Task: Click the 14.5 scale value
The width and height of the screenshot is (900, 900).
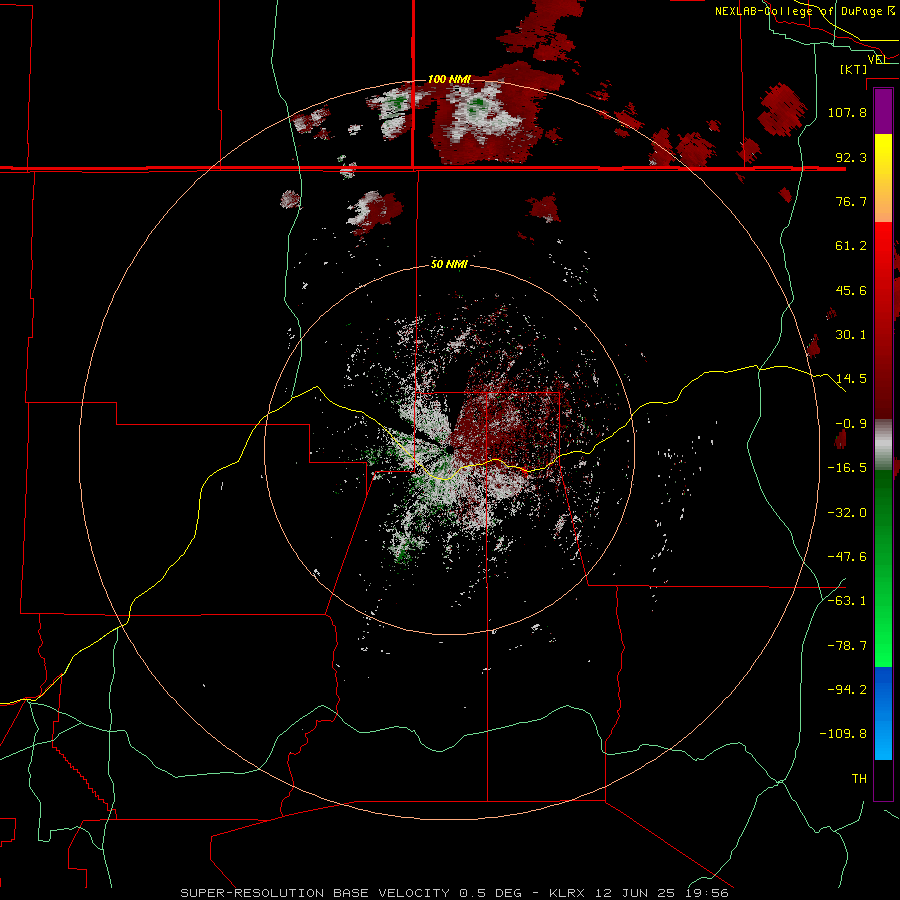Action: [851, 379]
